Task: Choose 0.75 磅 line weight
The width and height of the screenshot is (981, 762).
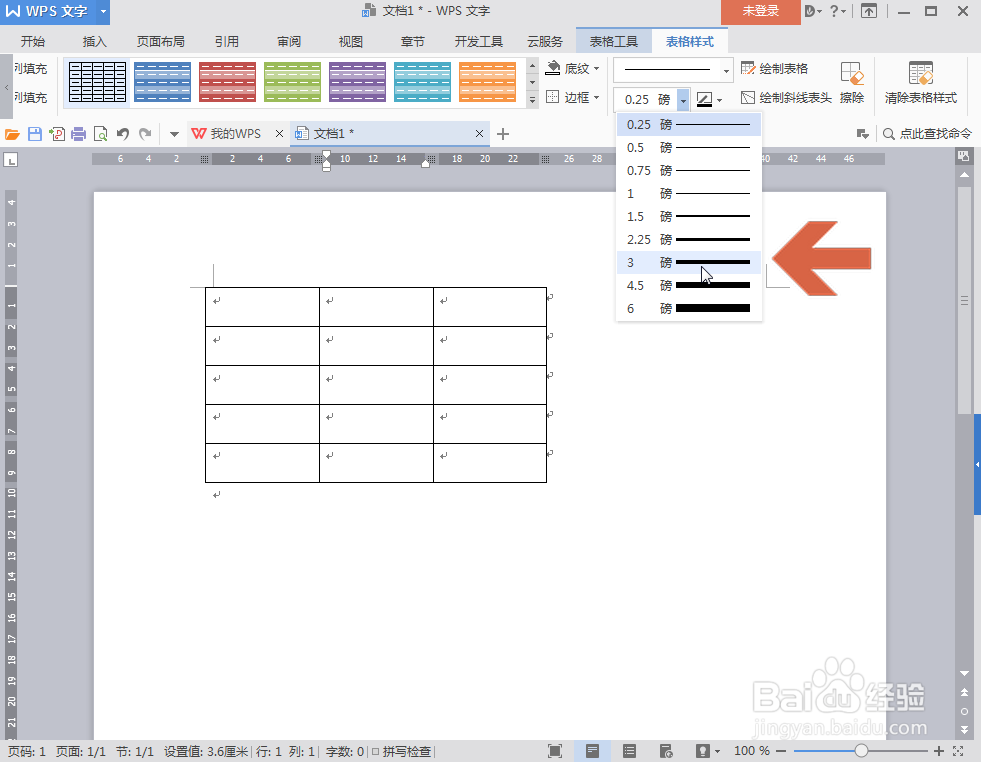Action: (688, 170)
